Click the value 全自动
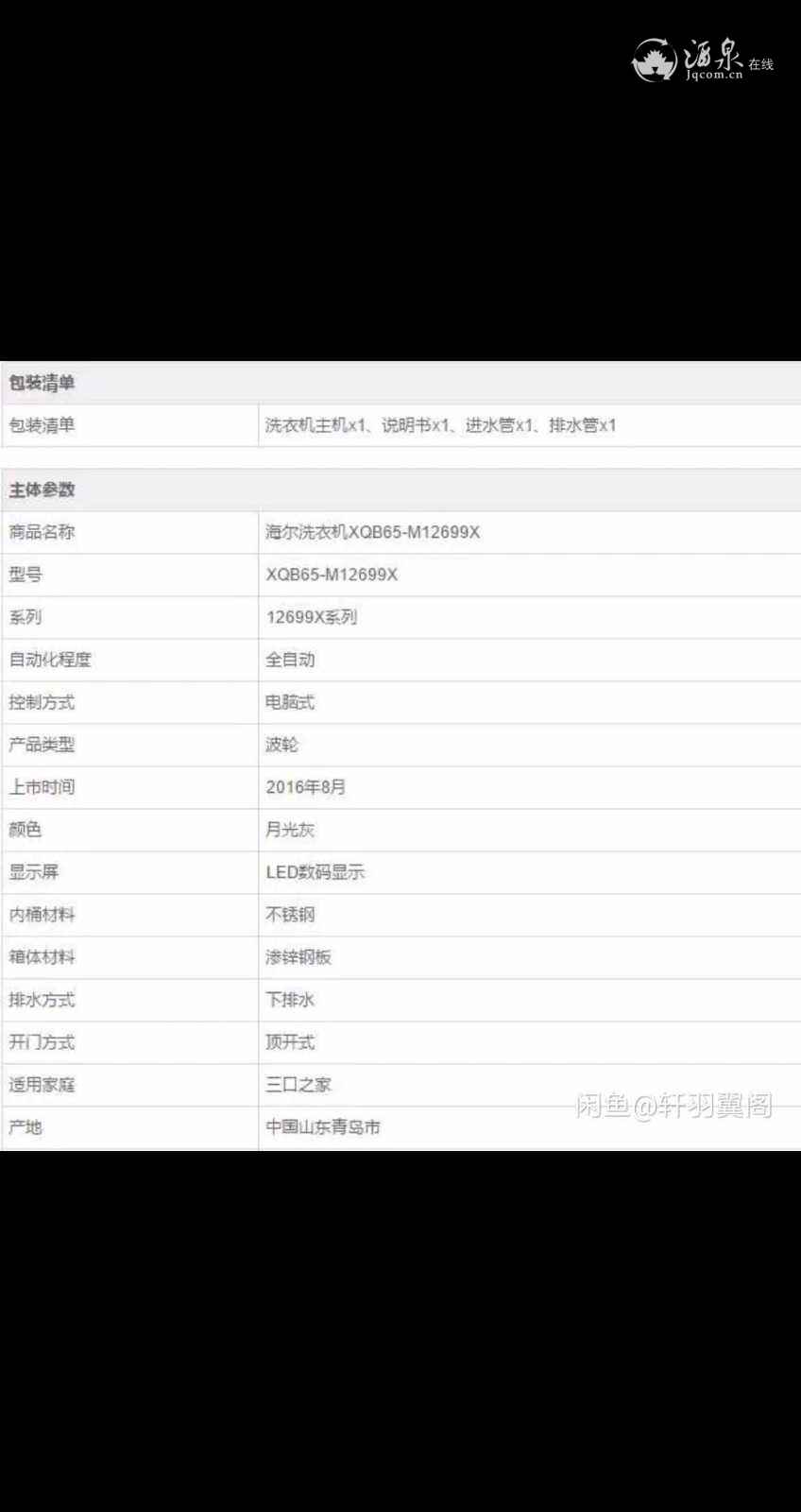The width and height of the screenshot is (801, 1512). click(290, 660)
